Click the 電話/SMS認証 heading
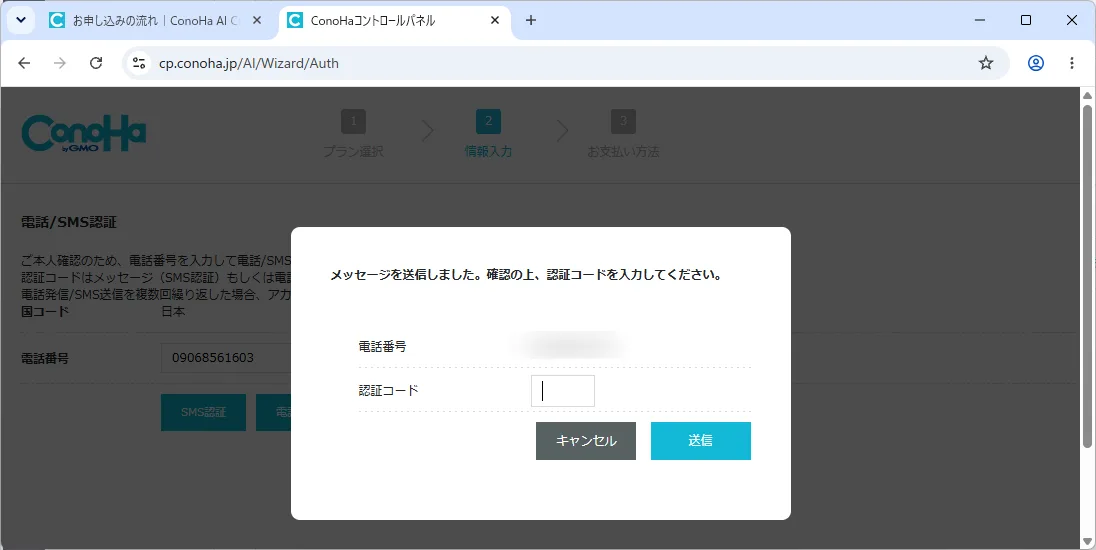1096x550 pixels. click(69, 222)
